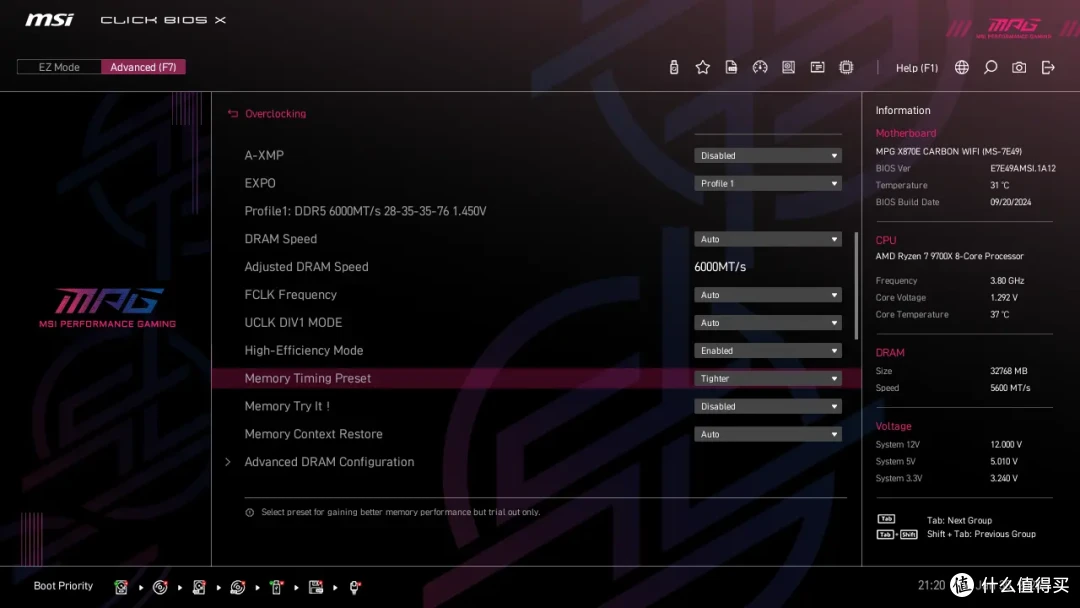Click the AMD Ryzen 7 9700X processor name
The height and width of the screenshot is (608, 1080).
pyautogui.click(x=949, y=256)
